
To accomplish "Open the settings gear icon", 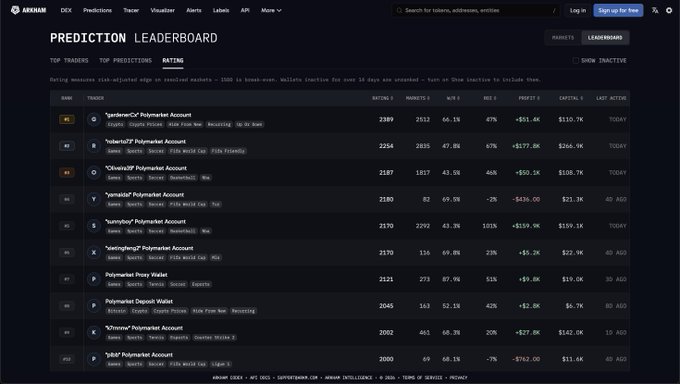I will (x=669, y=10).
